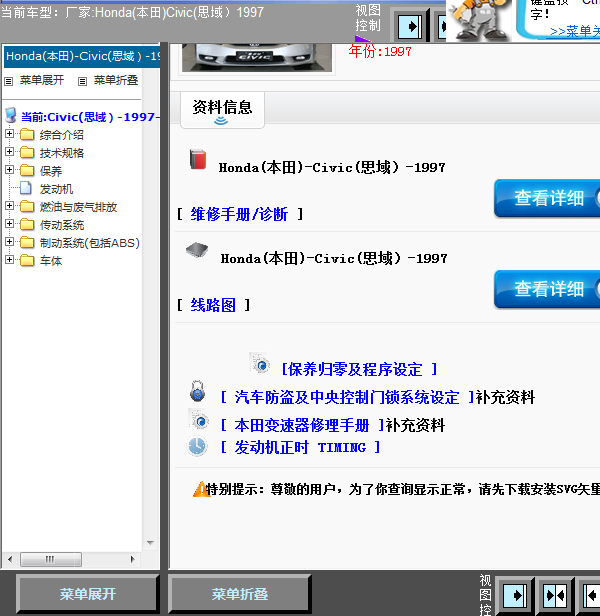The height and width of the screenshot is (616, 600).
Task: Click the padlock anti-theft icon
Action: (198, 391)
